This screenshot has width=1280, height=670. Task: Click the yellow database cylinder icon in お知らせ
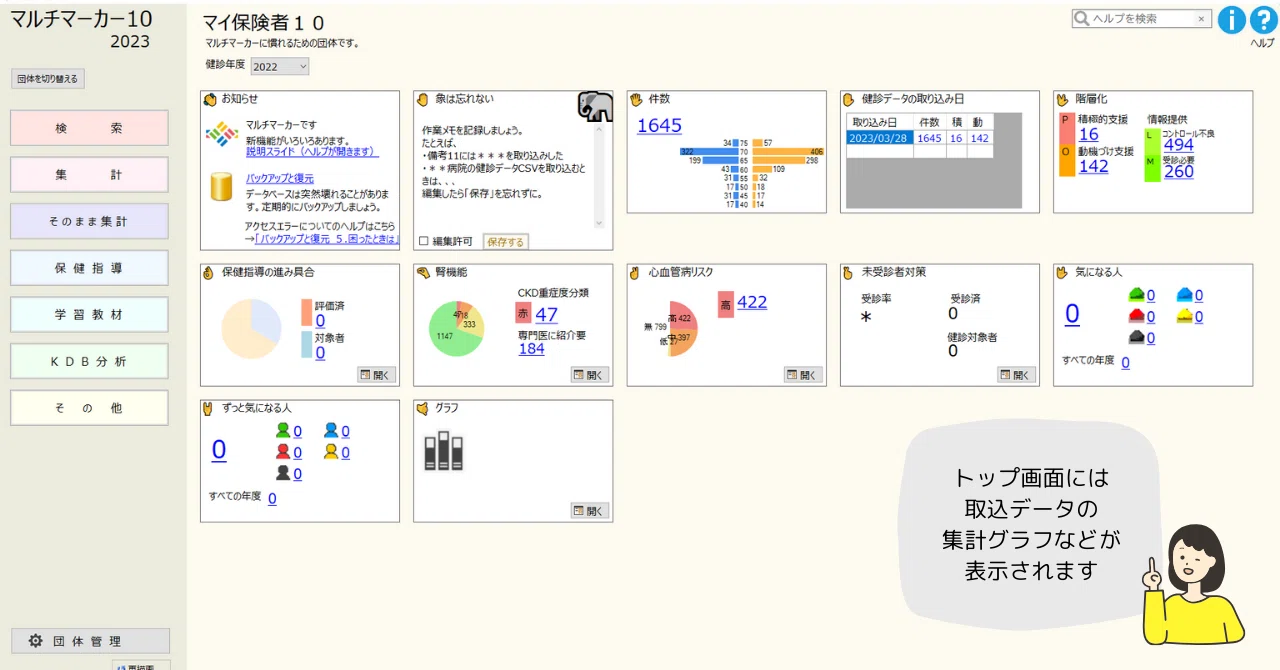(222, 187)
